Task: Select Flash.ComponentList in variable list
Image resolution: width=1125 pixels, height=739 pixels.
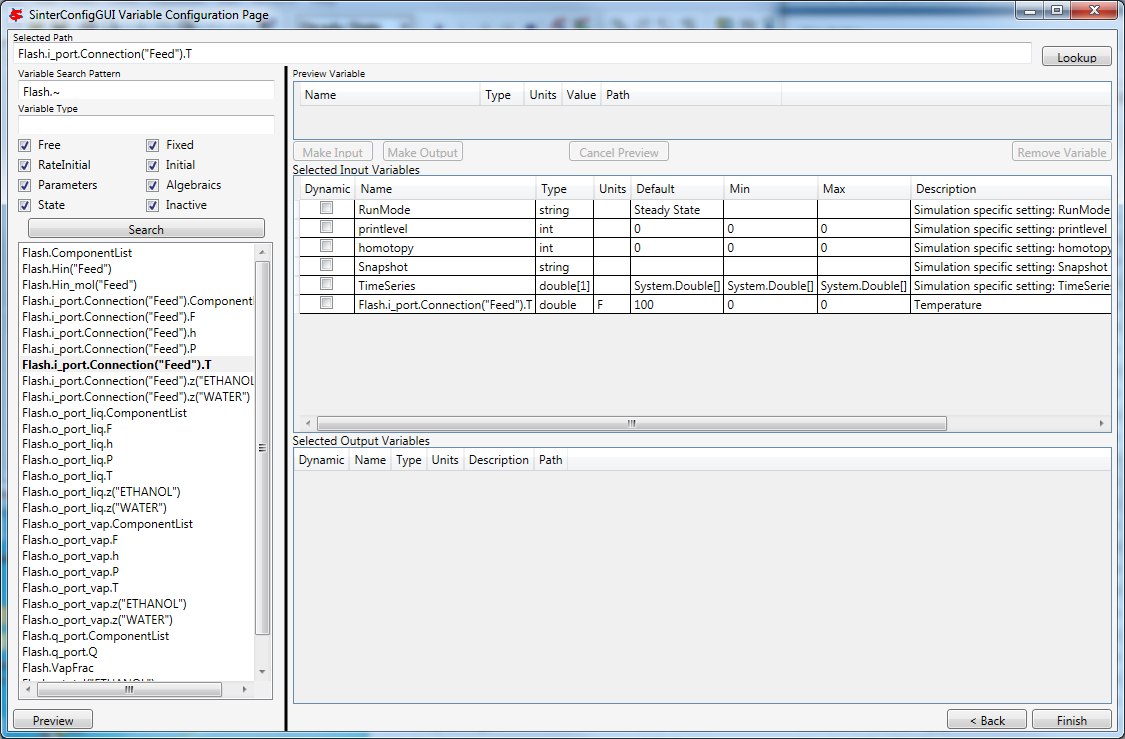Action: pos(77,253)
